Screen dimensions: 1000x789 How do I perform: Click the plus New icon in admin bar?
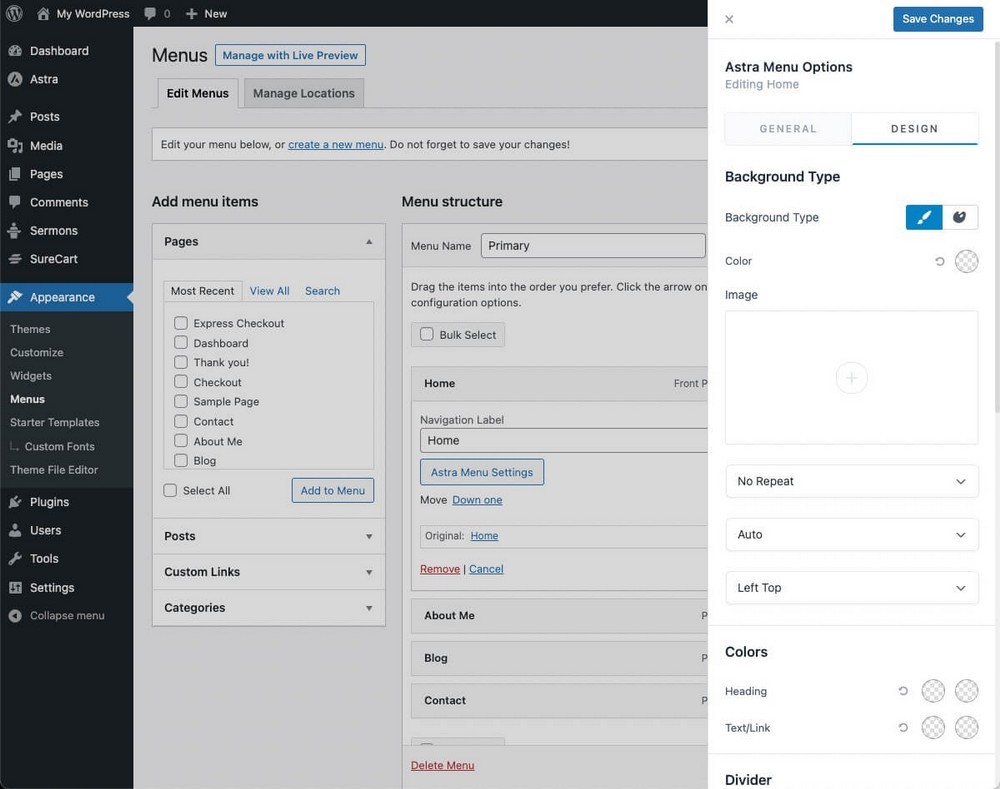(191, 13)
